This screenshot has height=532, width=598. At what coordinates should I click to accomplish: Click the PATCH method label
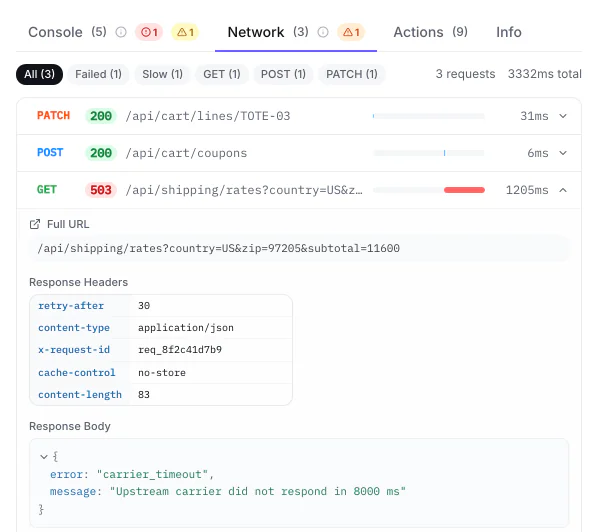pos(53,116)
